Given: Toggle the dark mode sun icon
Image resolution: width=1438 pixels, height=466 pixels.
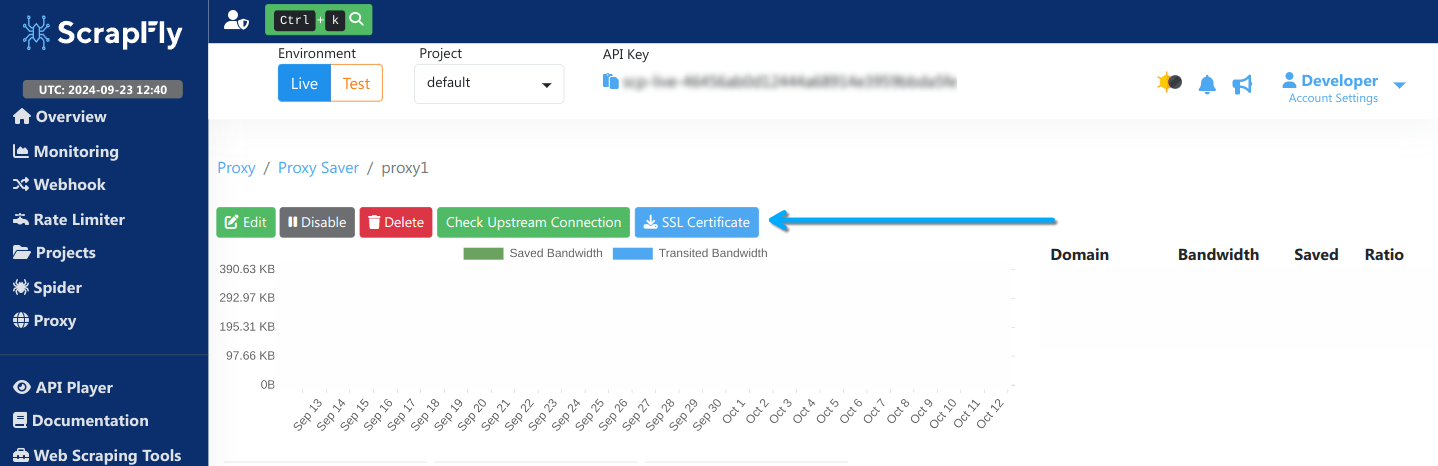Looking at the screenshot, I should [1168, 83].
